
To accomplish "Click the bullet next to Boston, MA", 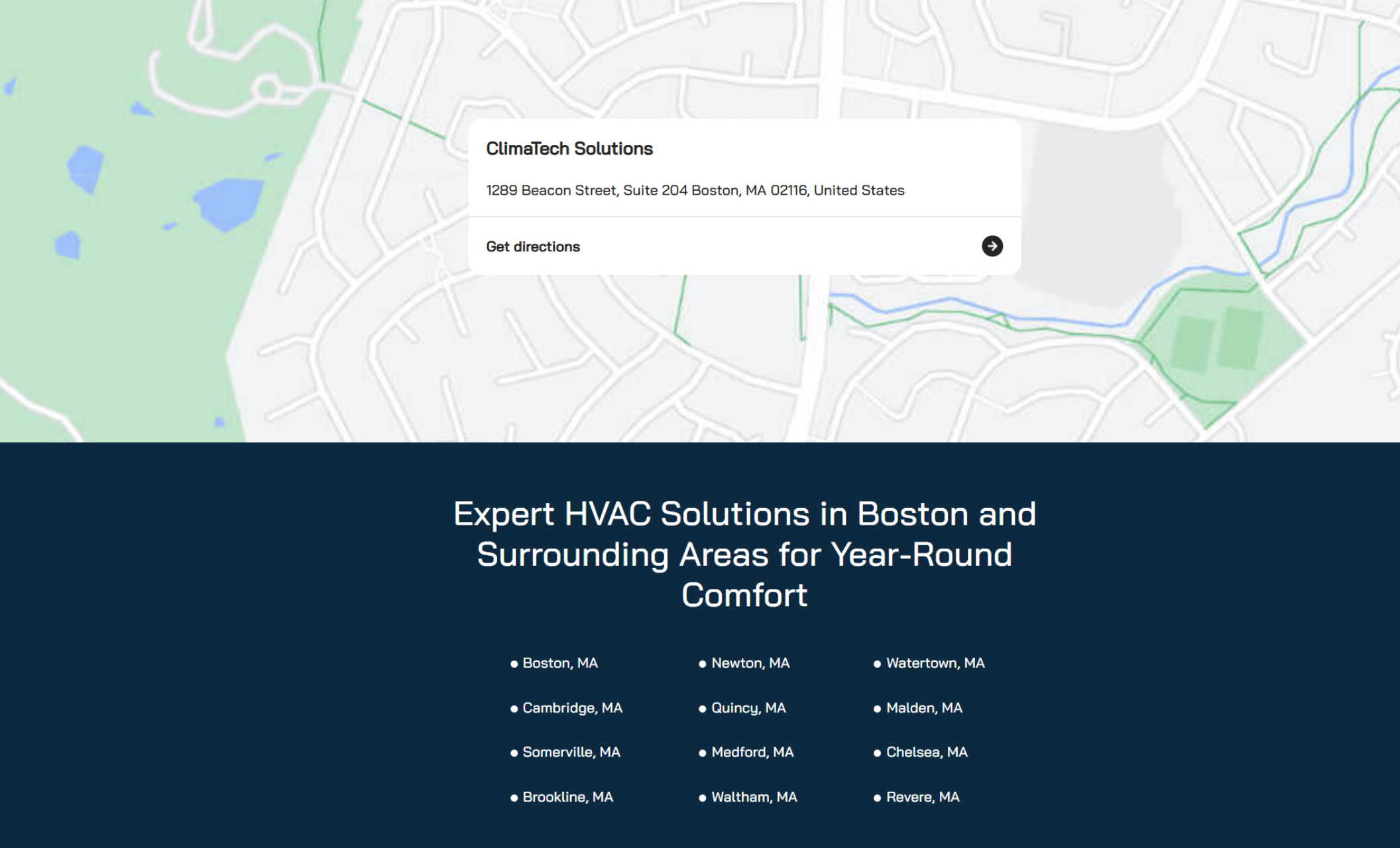I will coord(513,662).
